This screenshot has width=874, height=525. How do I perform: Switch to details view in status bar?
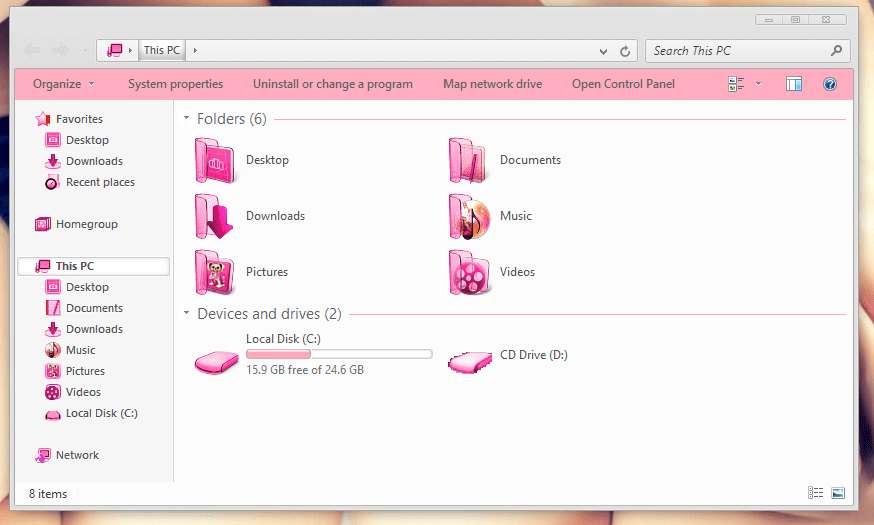[x=815, y=493]
